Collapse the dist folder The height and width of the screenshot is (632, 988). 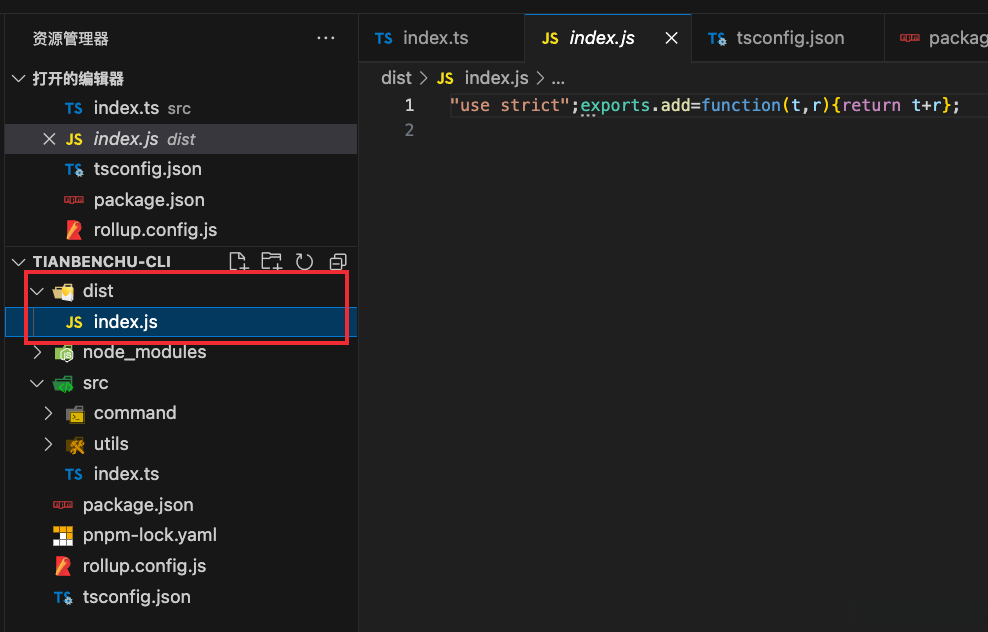click(37, 291)
